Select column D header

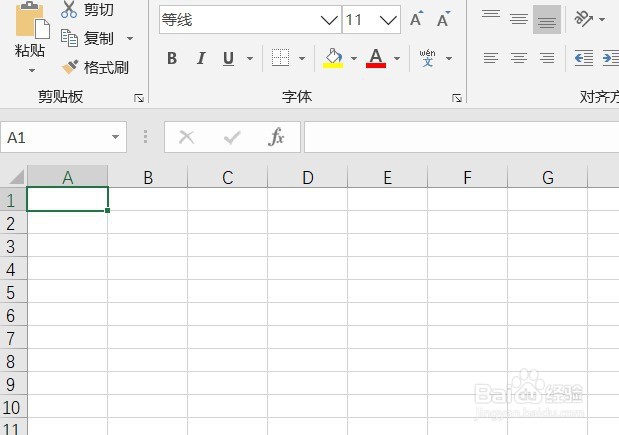pos(308,176)
